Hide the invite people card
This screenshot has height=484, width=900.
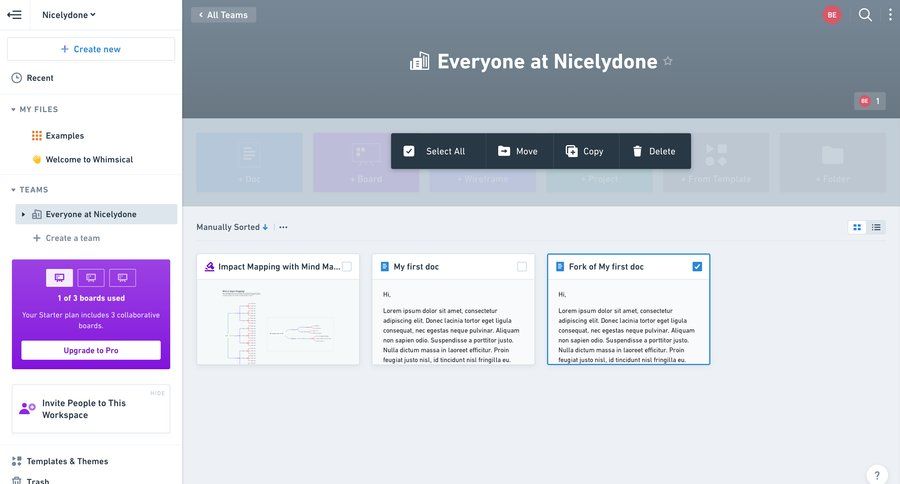click(157, 393)
